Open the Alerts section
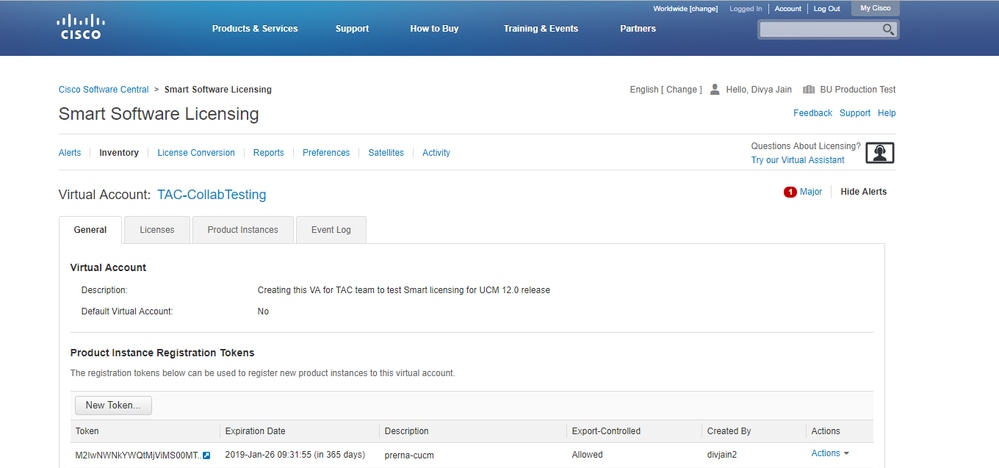Image resolution: width=999 pixels, height=468 pixels. [69, 153]
